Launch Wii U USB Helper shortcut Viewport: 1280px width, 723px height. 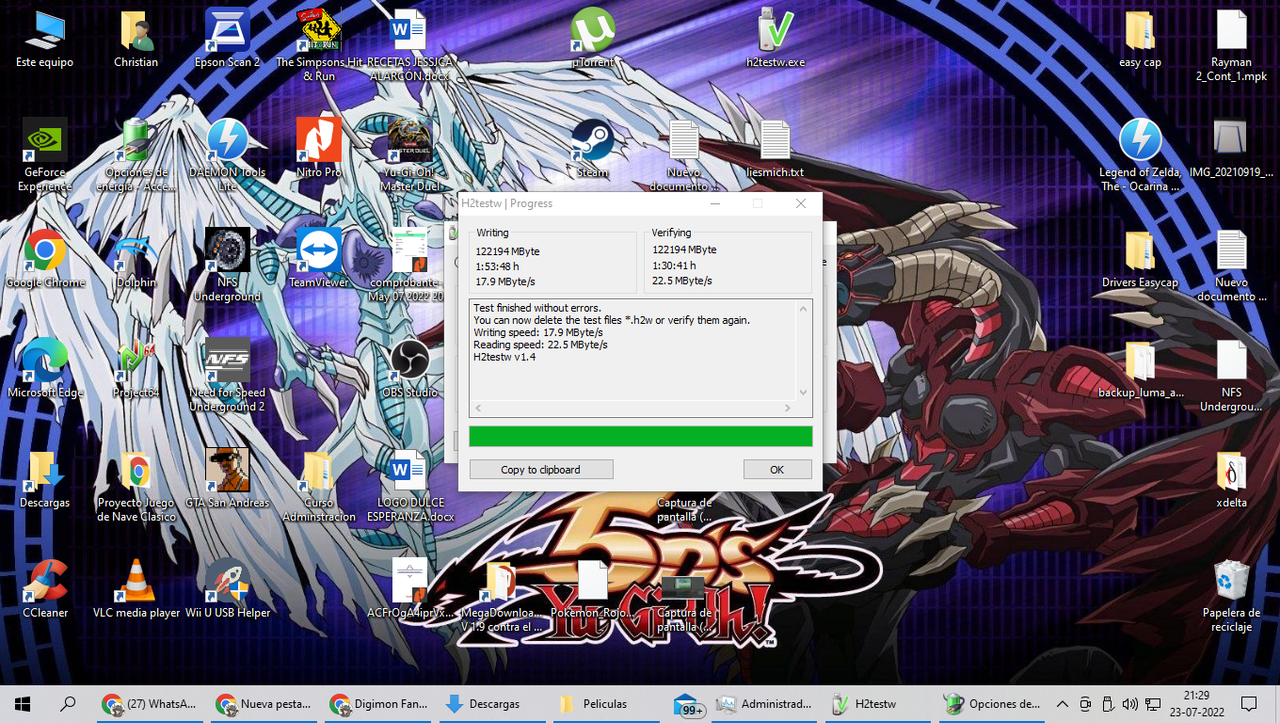227,590
